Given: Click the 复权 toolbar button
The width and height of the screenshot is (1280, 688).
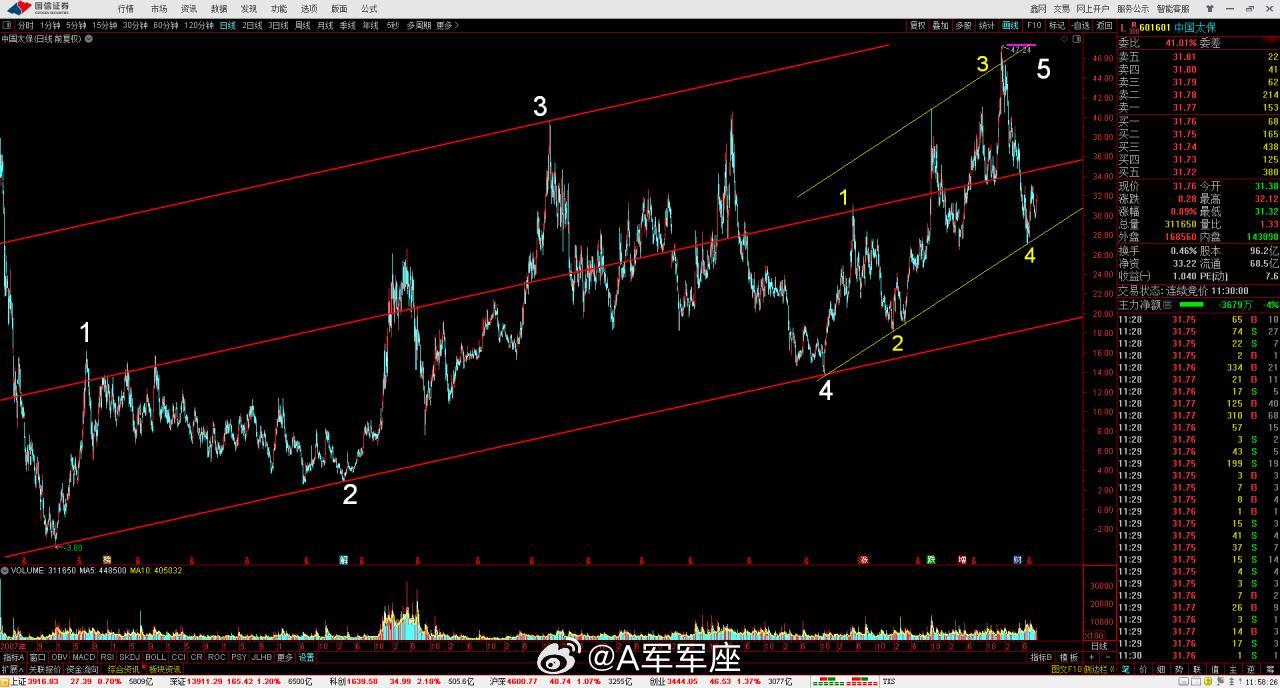Looking at the screenshot, I should [x=917, y=25].
